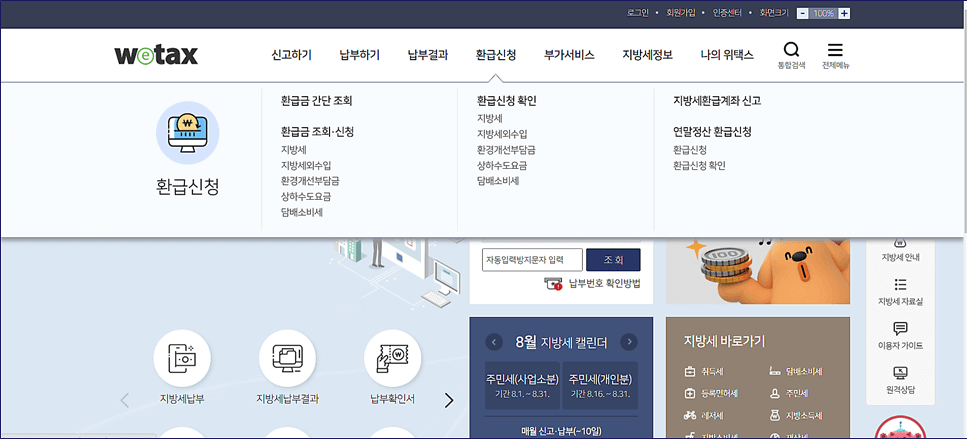
Task: Click the coin mascot banner image
Action: [758, 270]
